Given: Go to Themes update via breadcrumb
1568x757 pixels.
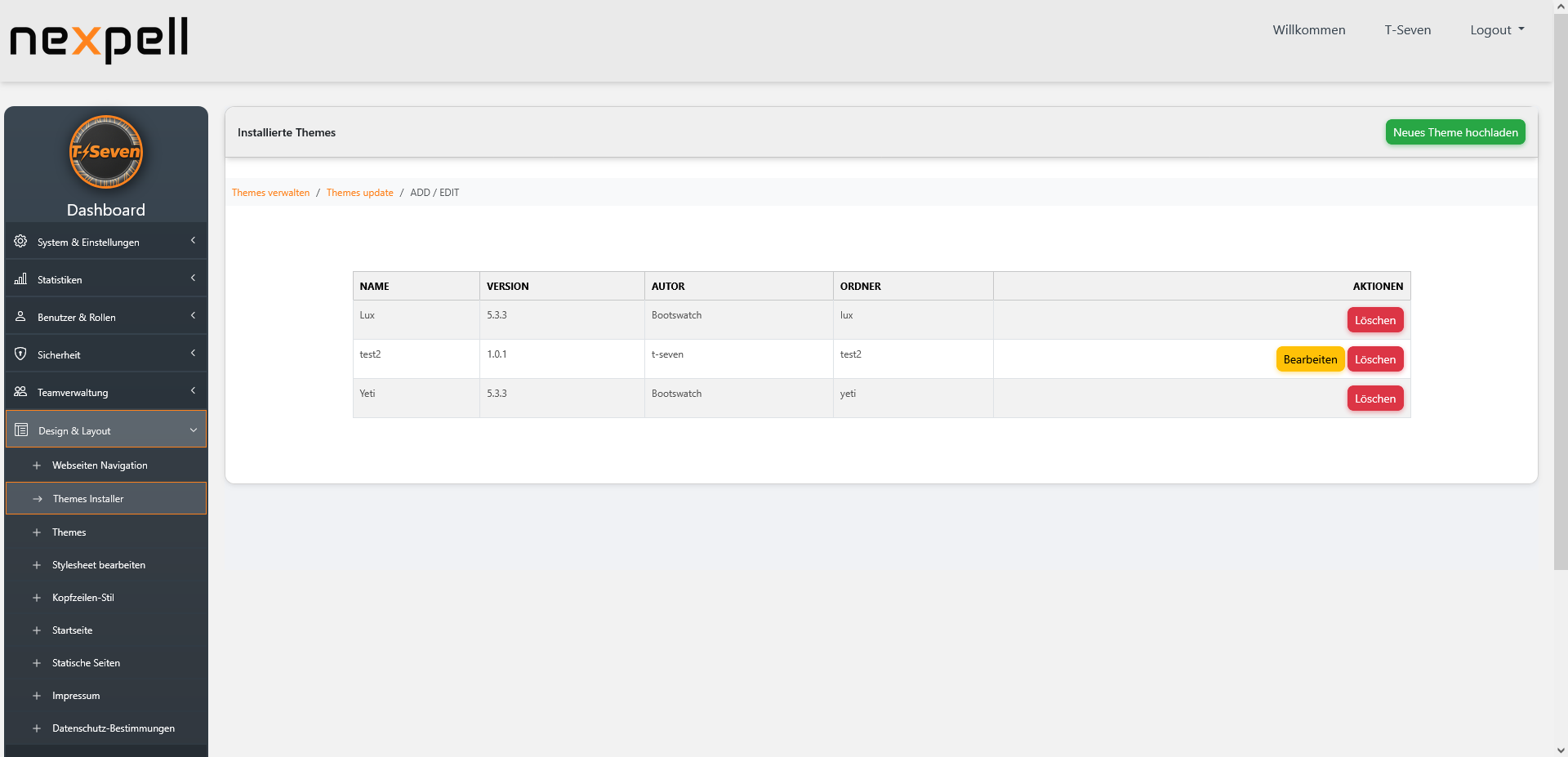Looking at the screenshot, I should tap(359, 192).
